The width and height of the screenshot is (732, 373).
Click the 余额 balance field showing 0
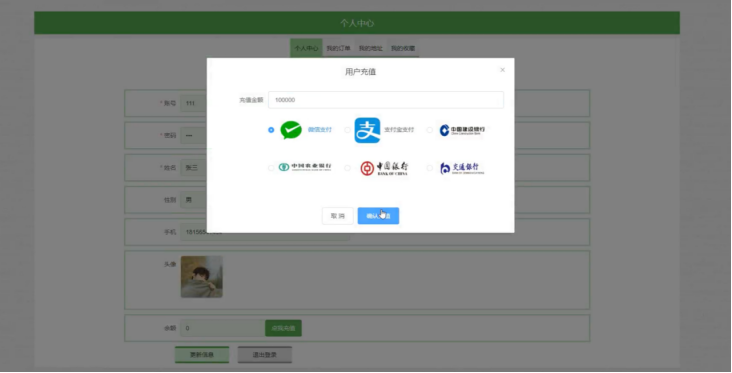223,328
